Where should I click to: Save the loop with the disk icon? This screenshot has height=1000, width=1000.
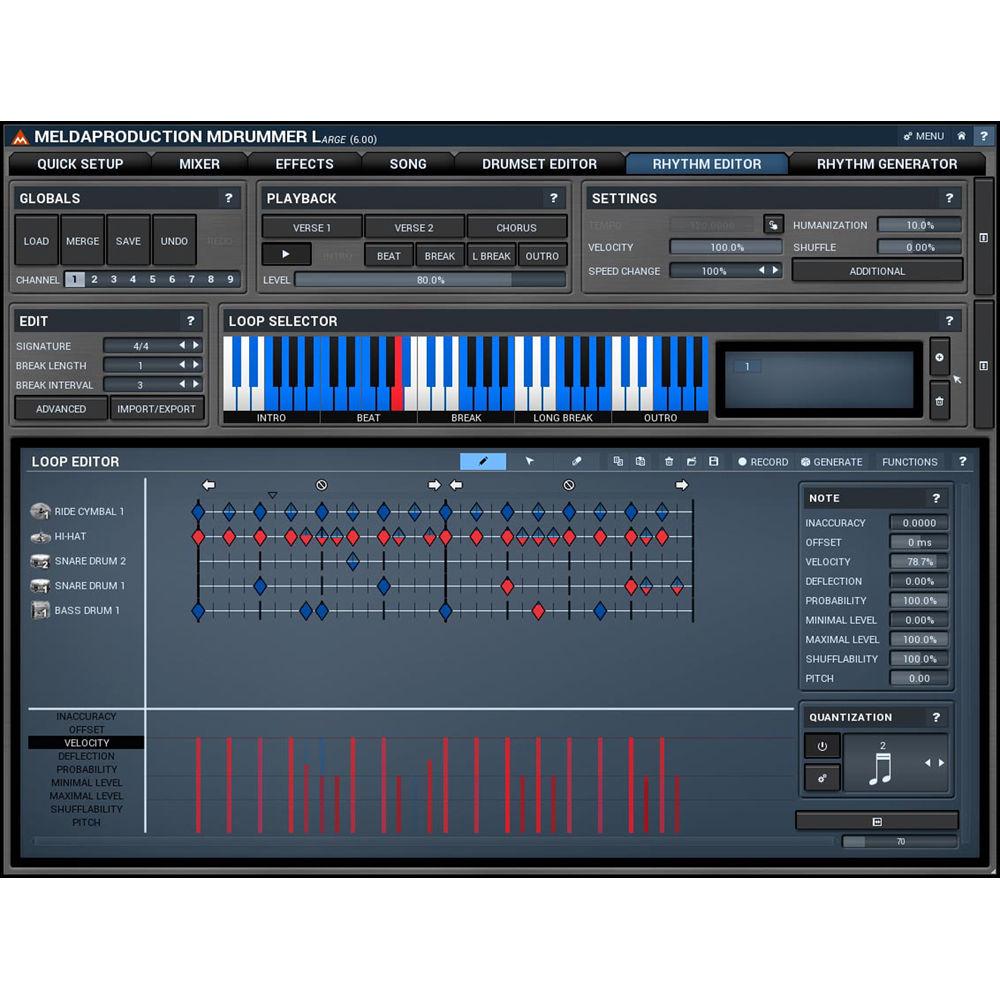click(x=714, y=461)
